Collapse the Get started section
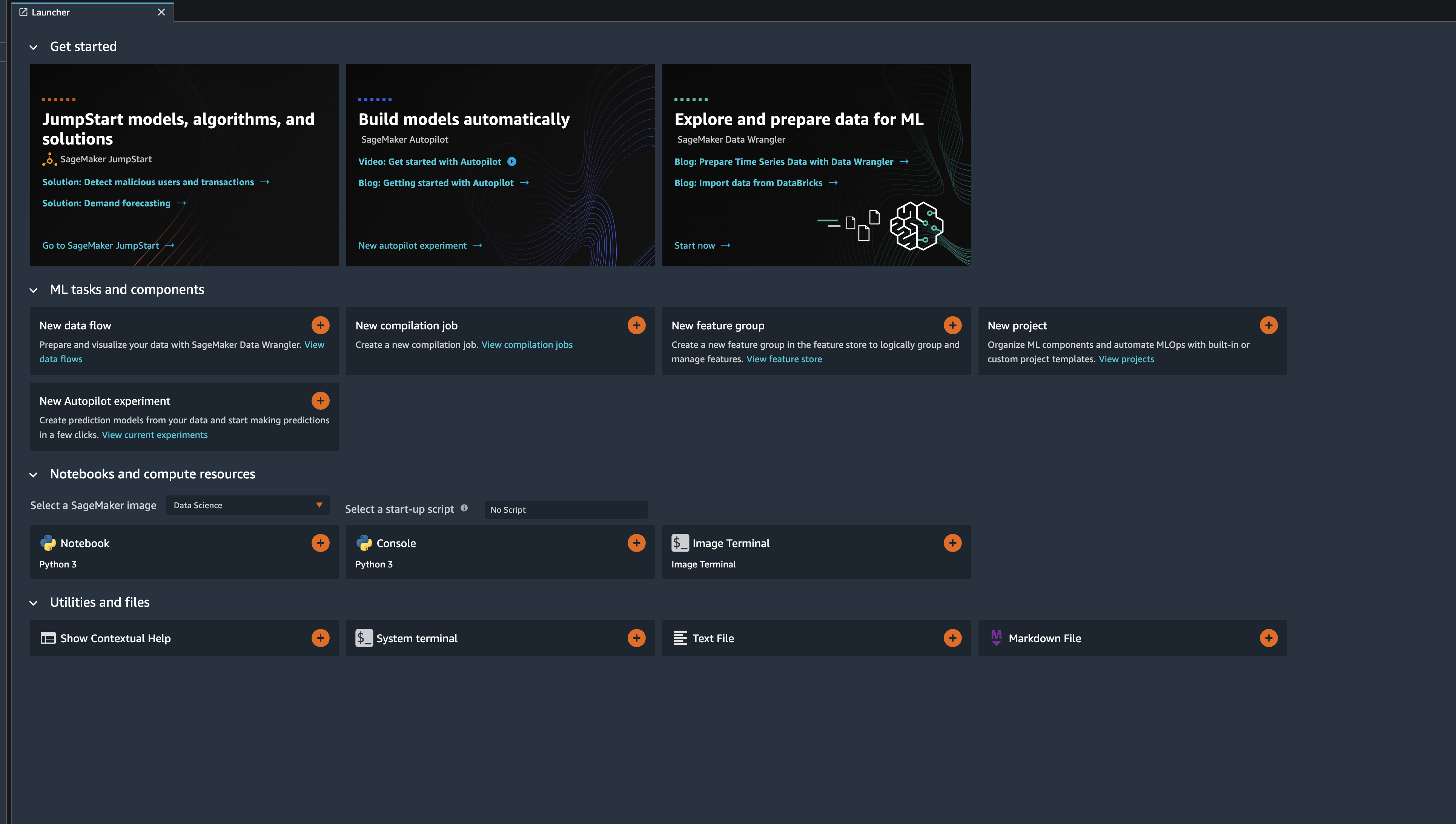1456x824 pixels. [x=33, y=47]
